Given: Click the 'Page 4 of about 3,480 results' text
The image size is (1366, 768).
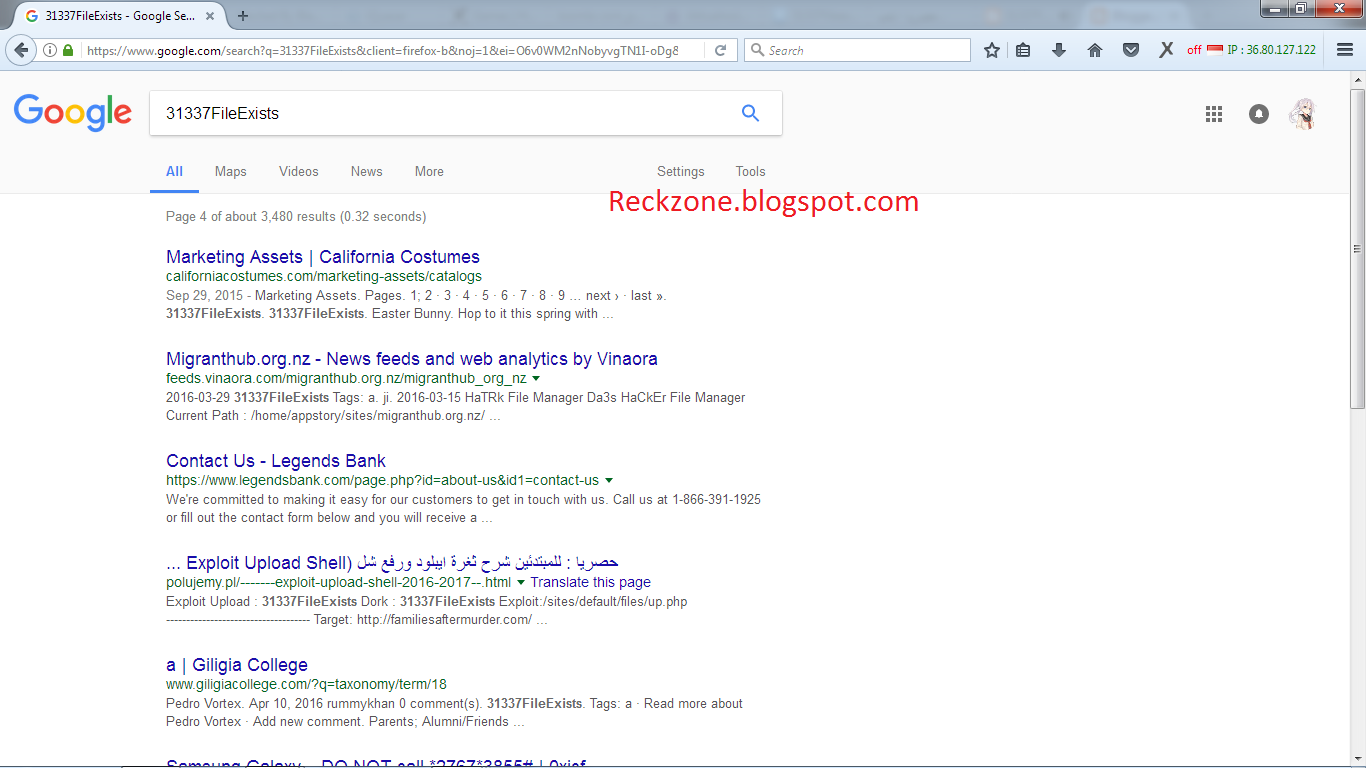Looking at the screenshot, I should (x=296, y=216).
